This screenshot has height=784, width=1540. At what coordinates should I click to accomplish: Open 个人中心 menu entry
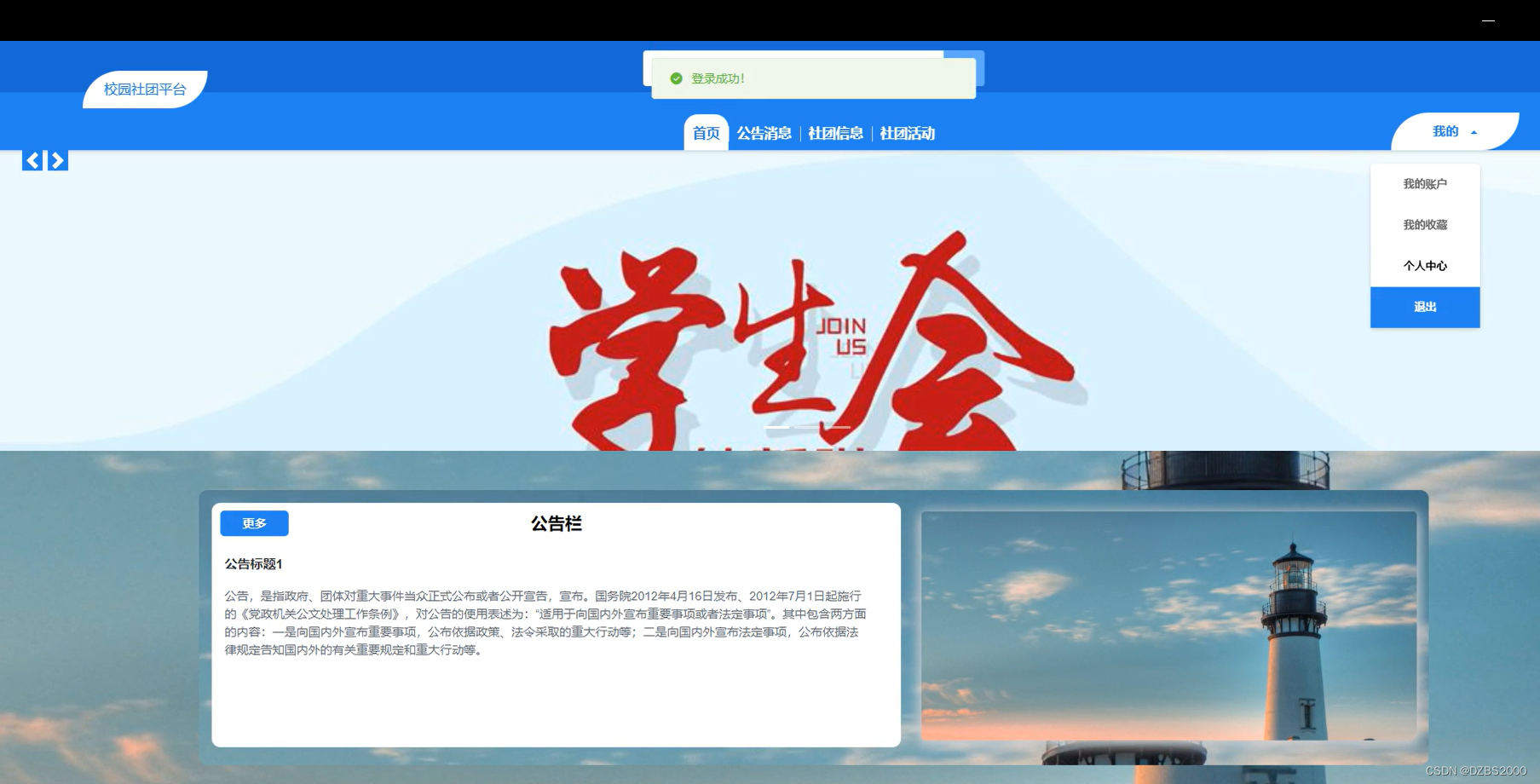1425,266
